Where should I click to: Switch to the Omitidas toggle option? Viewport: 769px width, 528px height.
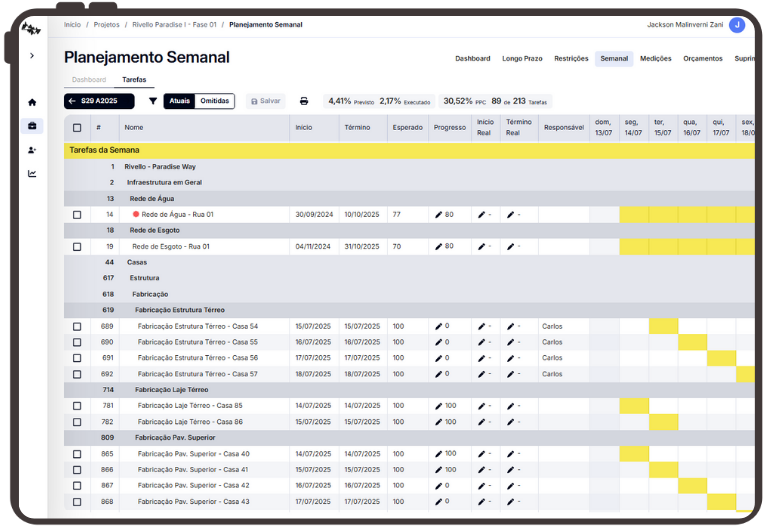214,101
